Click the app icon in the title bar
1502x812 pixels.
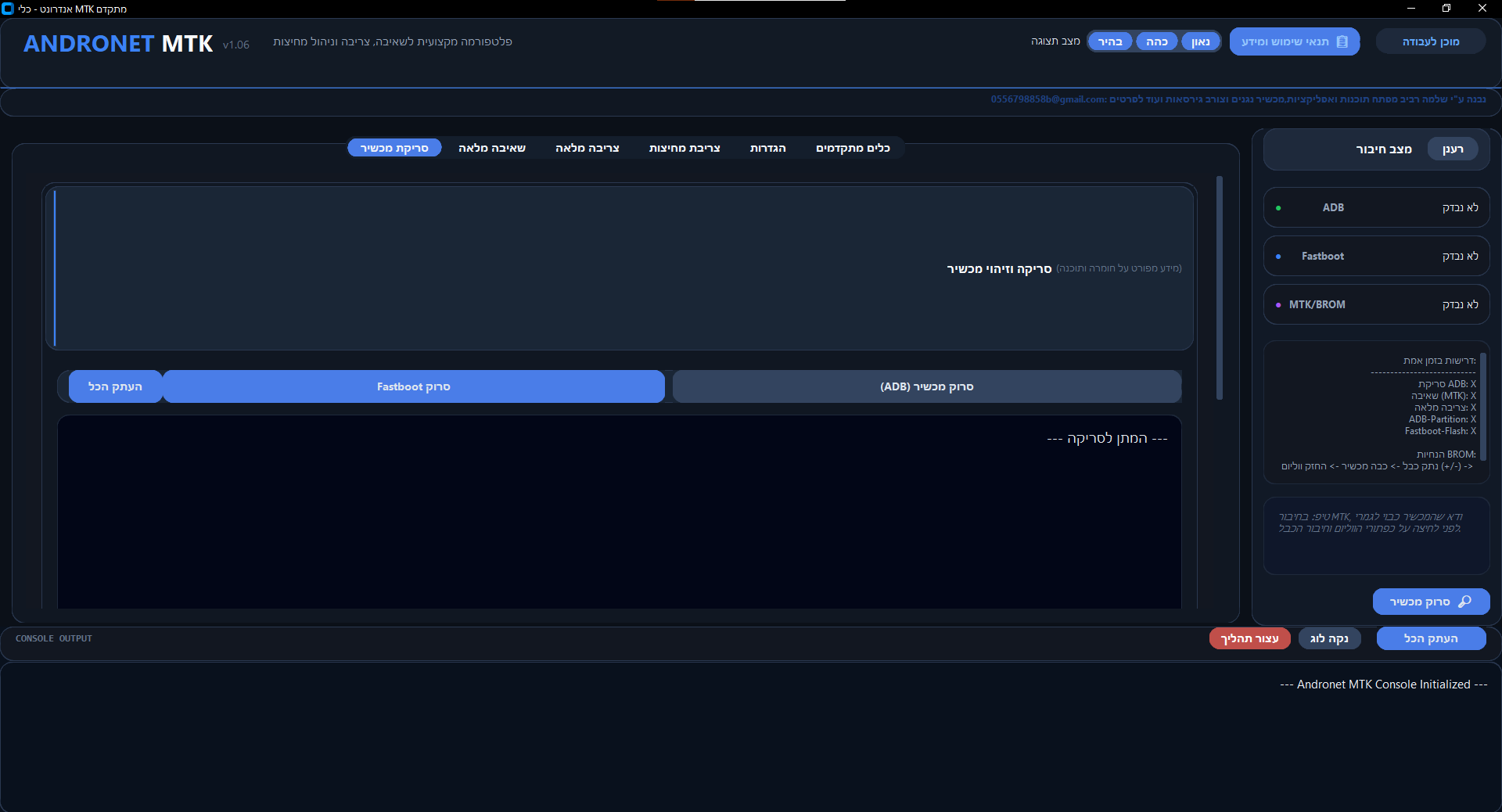click(x=8, y=9)
